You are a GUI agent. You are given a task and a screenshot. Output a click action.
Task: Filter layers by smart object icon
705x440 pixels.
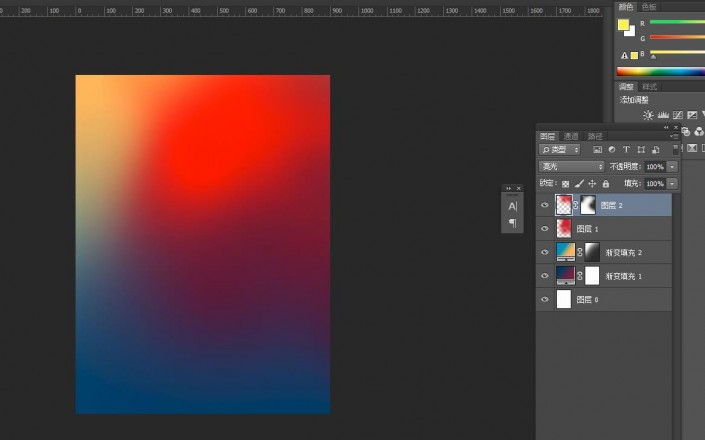(x=656, y=150)
